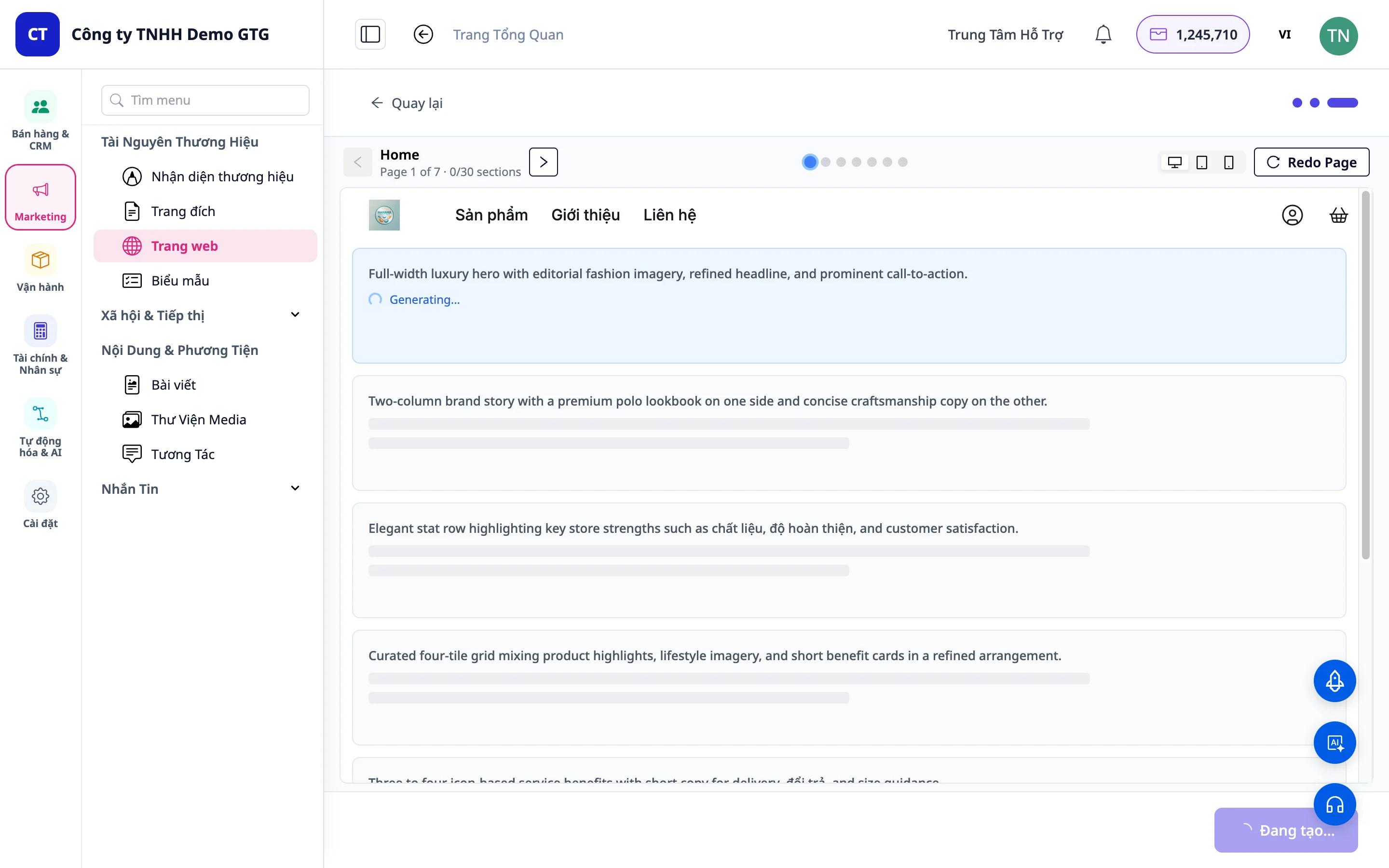The height and width of the screenshot is (868, 1389).
Task: Open Thư Viện Media menu item
Action: (x=205, y=420)
